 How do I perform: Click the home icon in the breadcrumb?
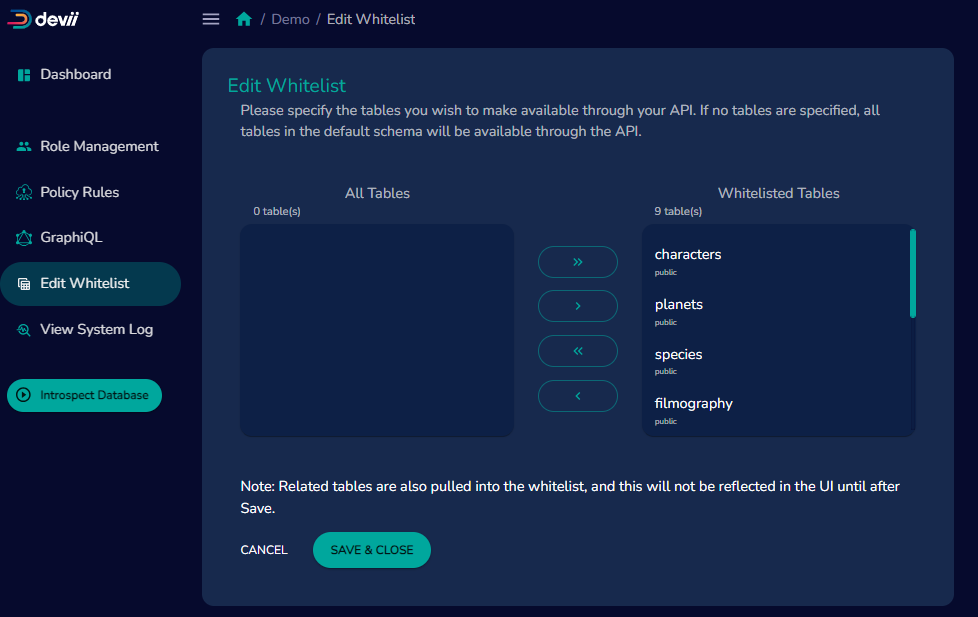pyautogui.click(x=244, y=18)
